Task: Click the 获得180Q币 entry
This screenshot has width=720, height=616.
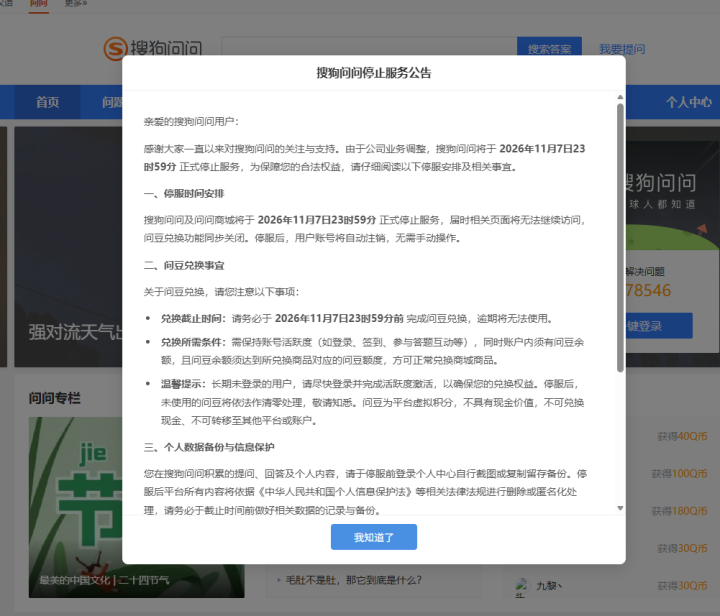Action: click(x=679, y=510)
